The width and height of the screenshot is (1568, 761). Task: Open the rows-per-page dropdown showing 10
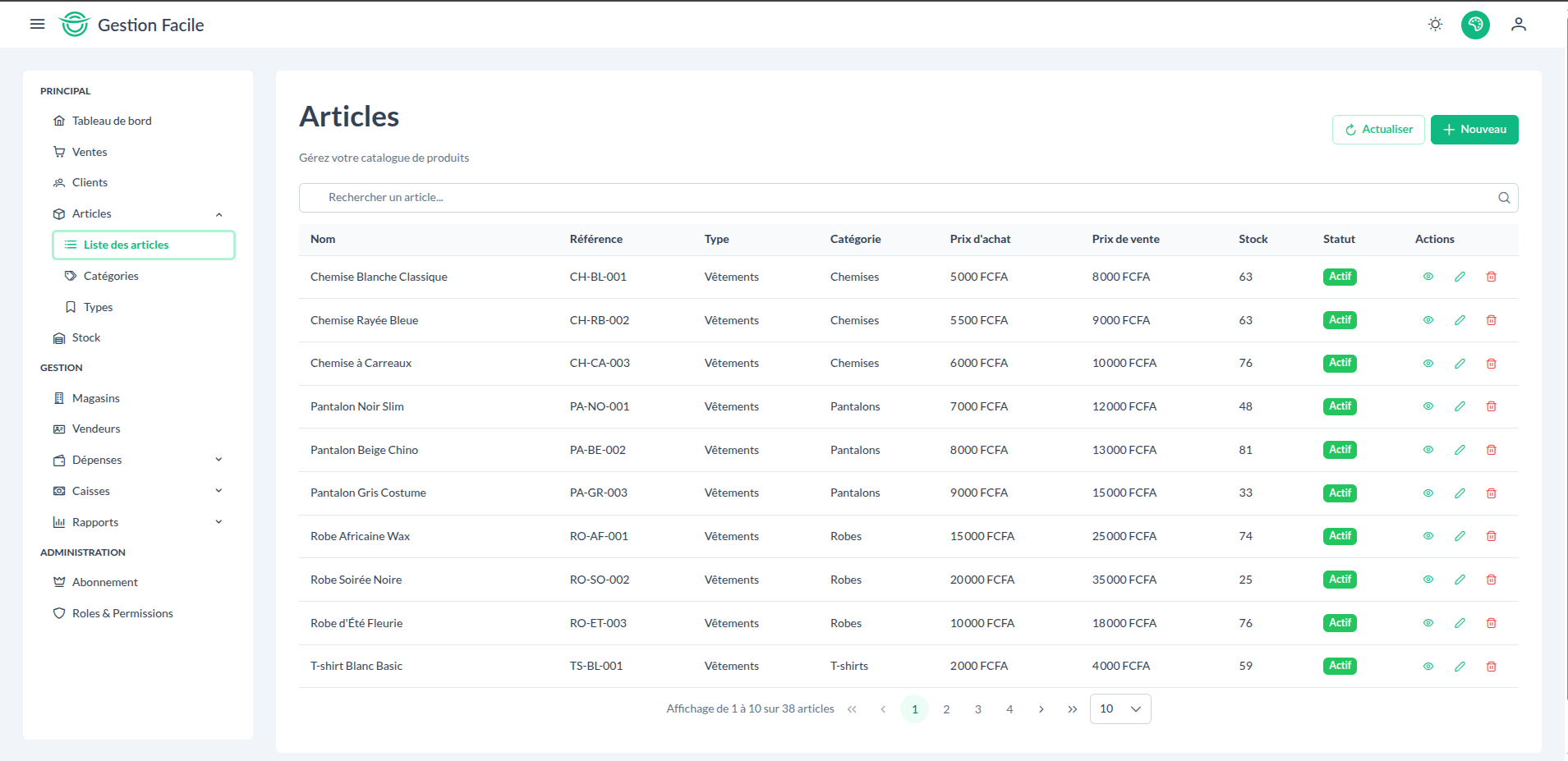click(x=1120, y=709)
